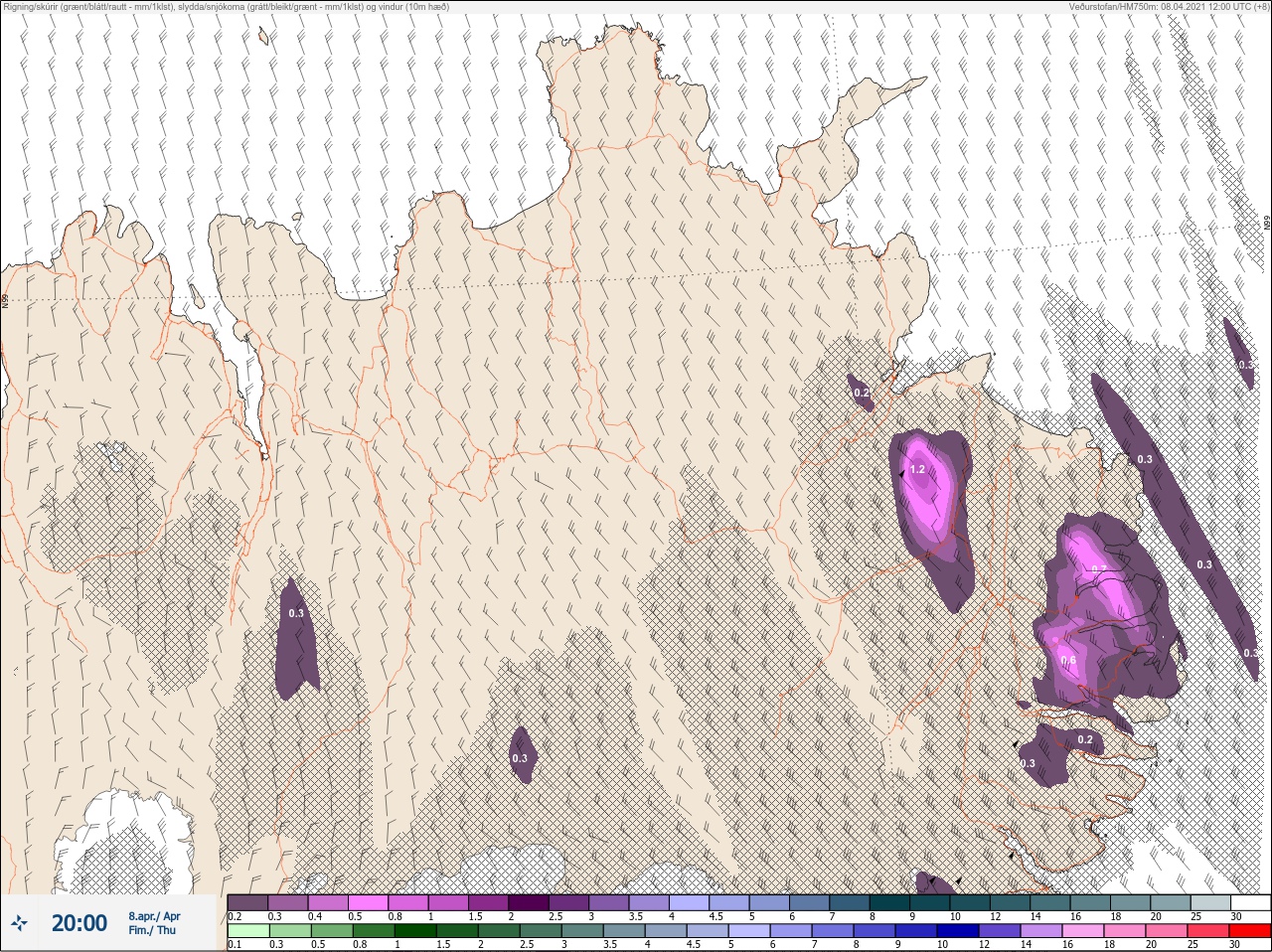
Task: Click the Veðurstofan star logo icon
Action: [x=19, y=923]
